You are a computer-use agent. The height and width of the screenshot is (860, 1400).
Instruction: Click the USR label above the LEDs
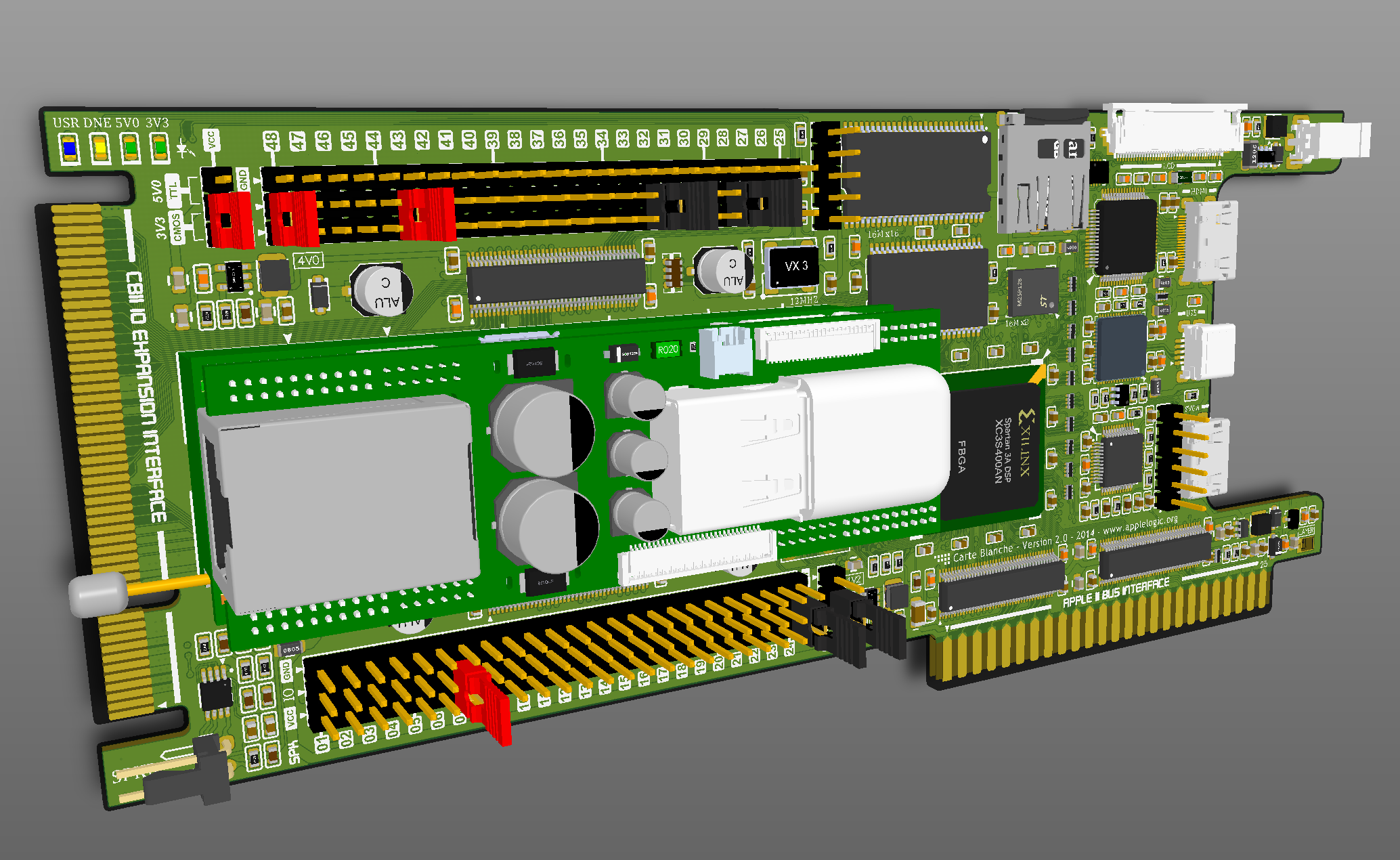(66, 123)
